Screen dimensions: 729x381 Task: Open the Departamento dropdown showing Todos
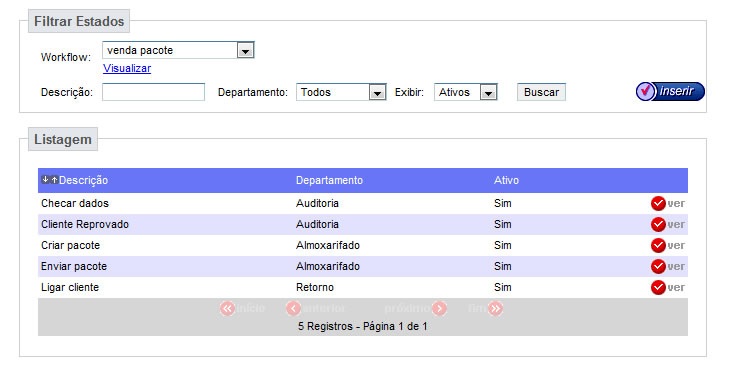click(341, 92)
